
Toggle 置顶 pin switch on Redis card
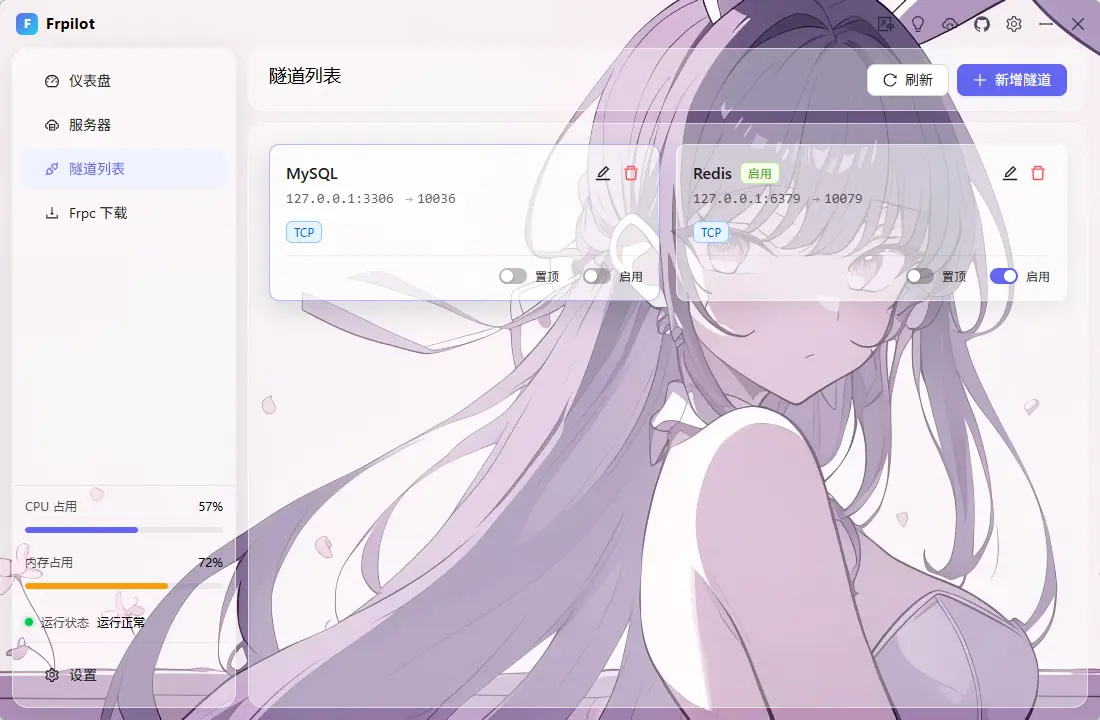(x=920, y=276)
